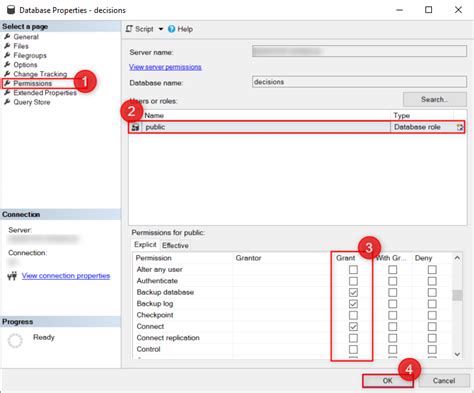
Task: Click the connection properties icon
Action: 12,276
